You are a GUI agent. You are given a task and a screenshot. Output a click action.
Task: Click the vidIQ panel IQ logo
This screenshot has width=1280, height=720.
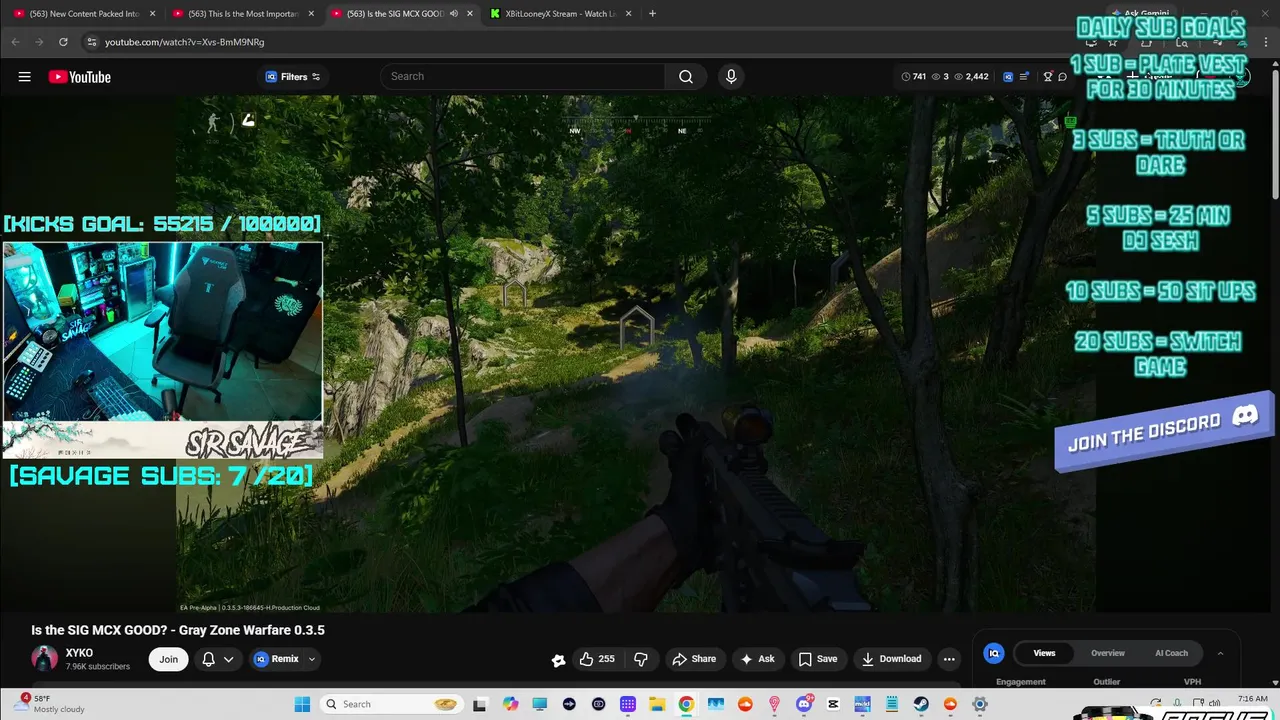[994, 653]
